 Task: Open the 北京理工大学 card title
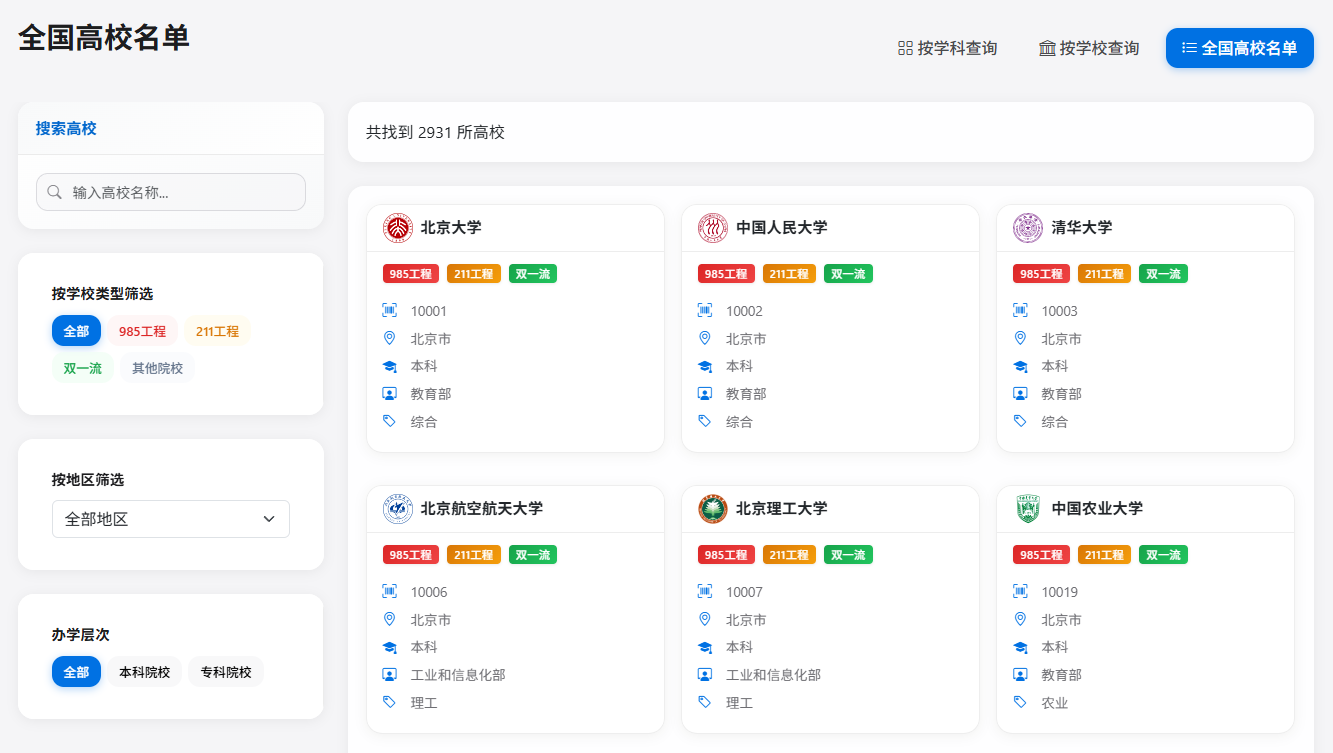coord(782,509)
